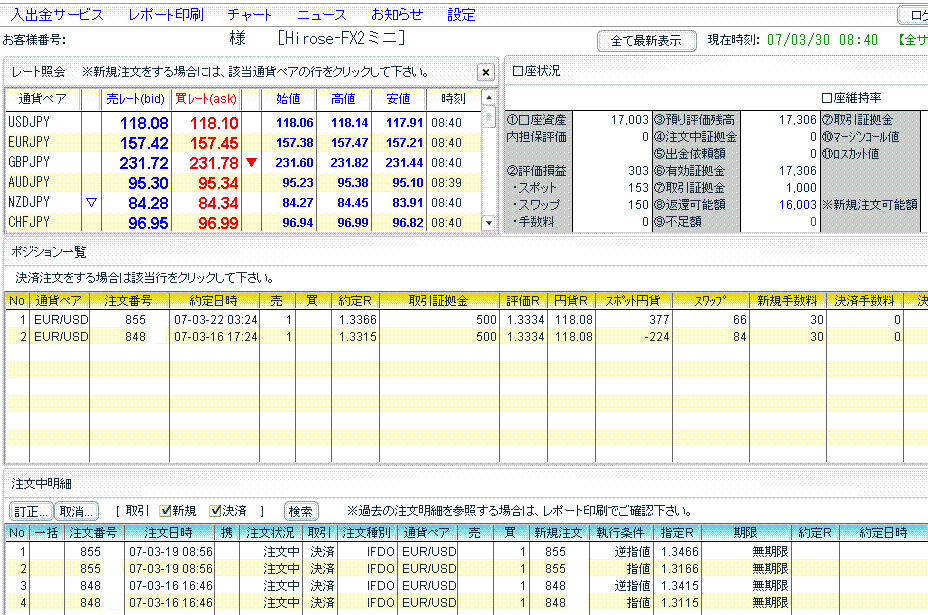Click 口座資産 value 17,003
928x615 pixels.
pos(630,120)
